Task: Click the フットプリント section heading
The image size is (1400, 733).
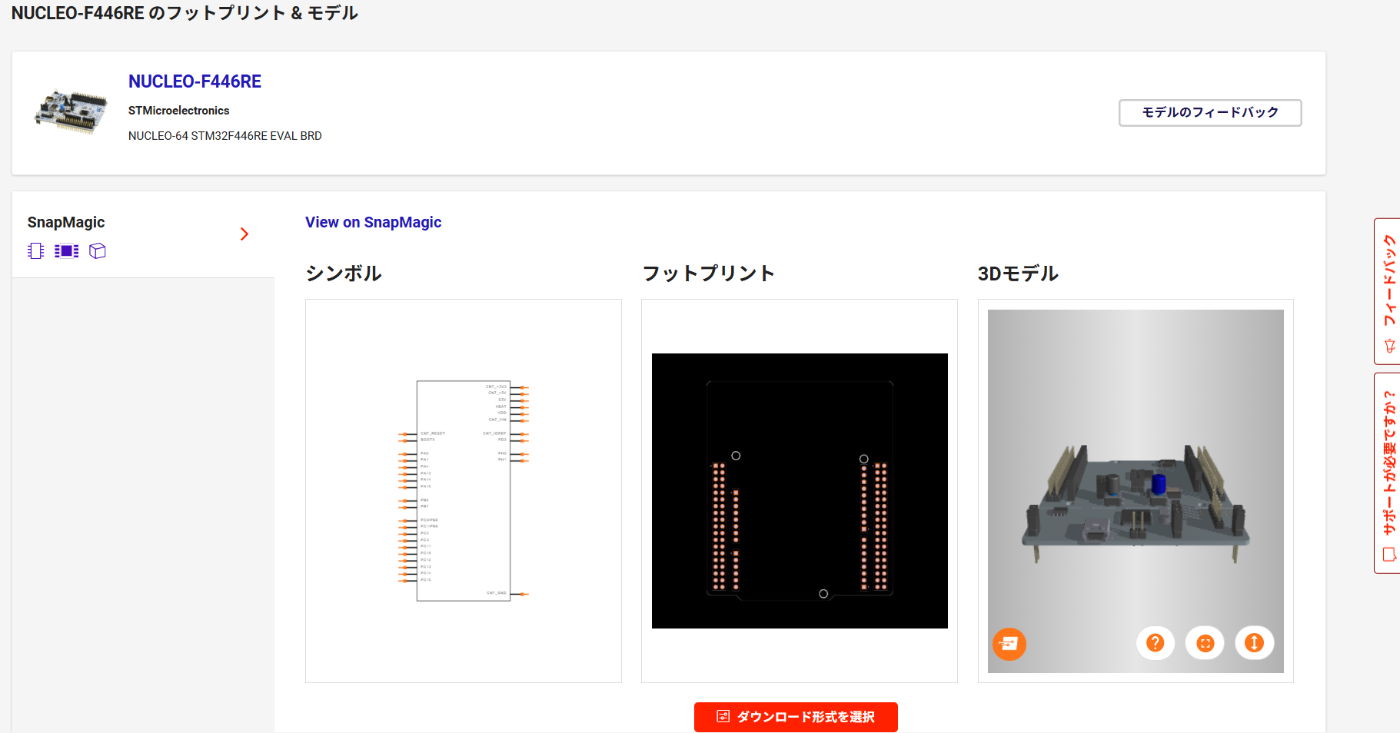Action: [x=708, y=273]
